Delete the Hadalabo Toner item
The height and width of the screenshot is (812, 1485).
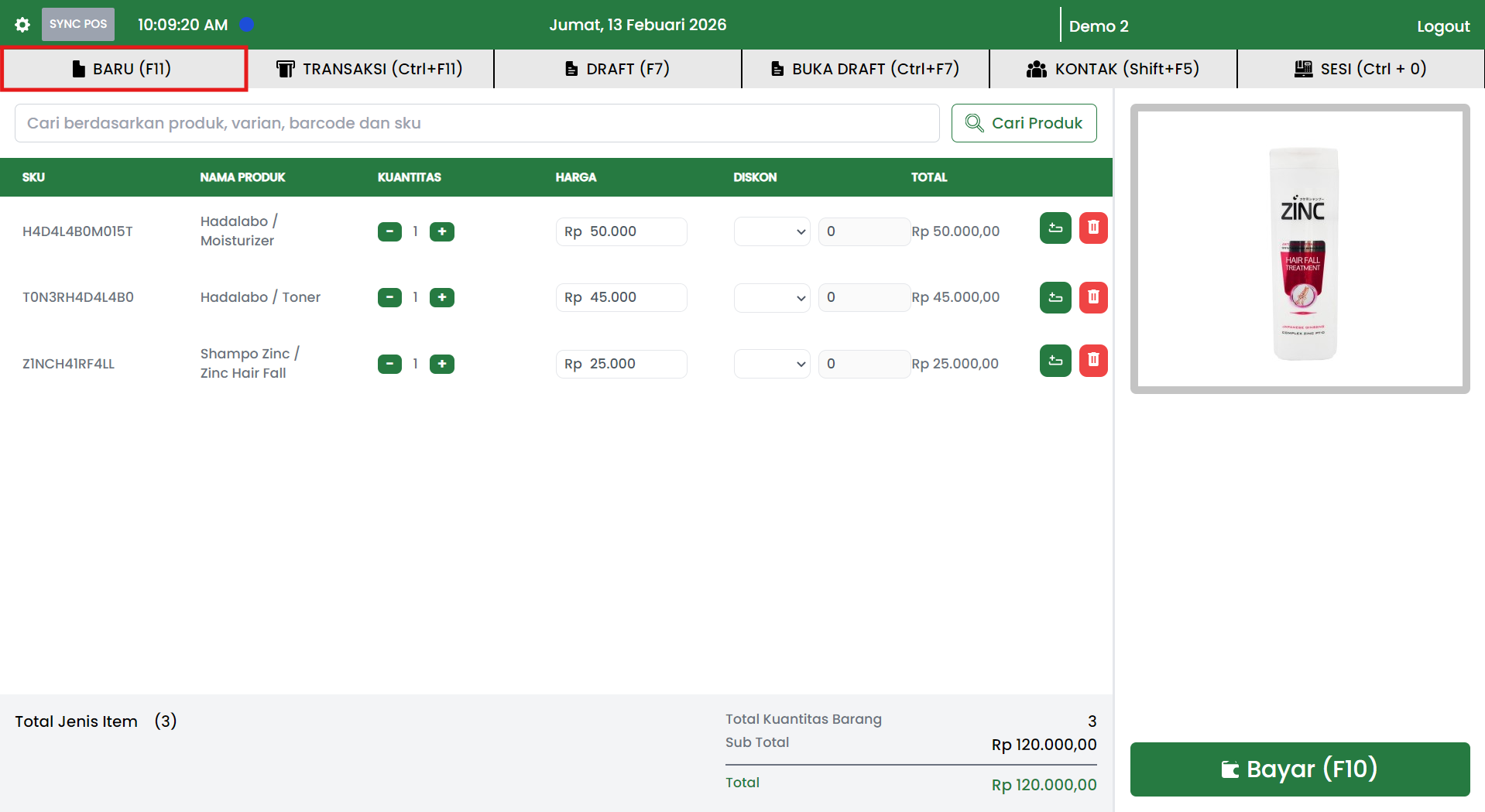[1092, 297]
